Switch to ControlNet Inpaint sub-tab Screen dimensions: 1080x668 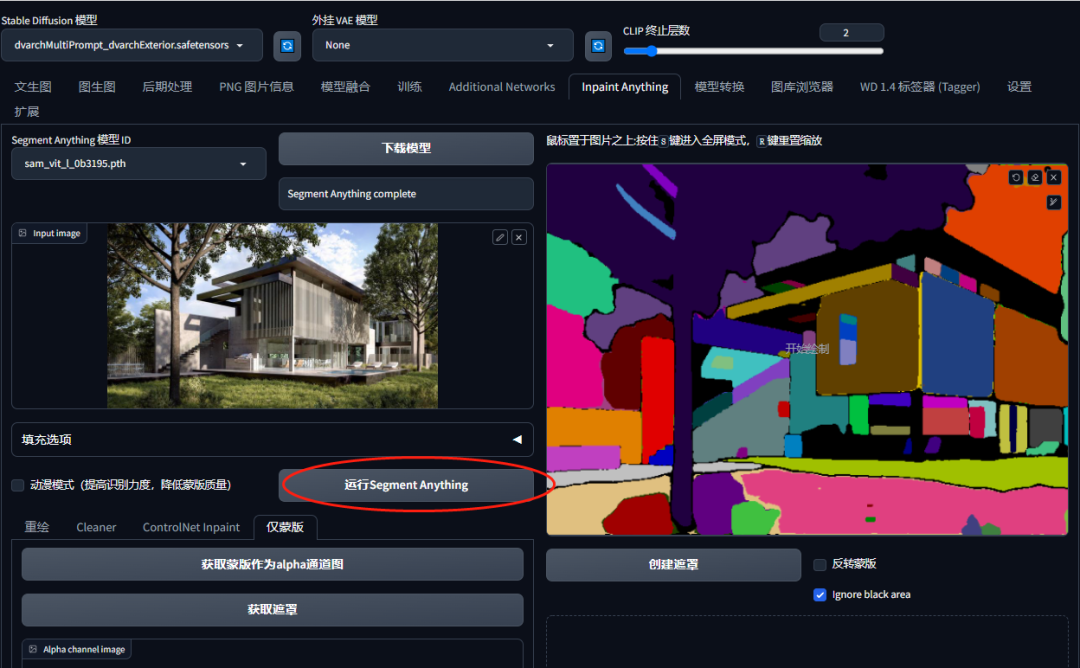pos(191,528)
